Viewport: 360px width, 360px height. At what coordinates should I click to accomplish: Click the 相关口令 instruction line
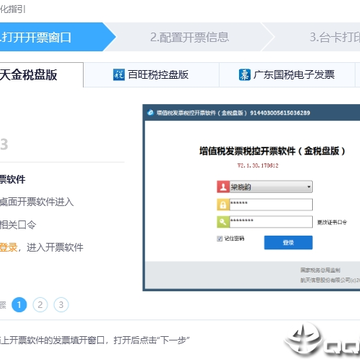pyautogui.click(x=18, y=225)
